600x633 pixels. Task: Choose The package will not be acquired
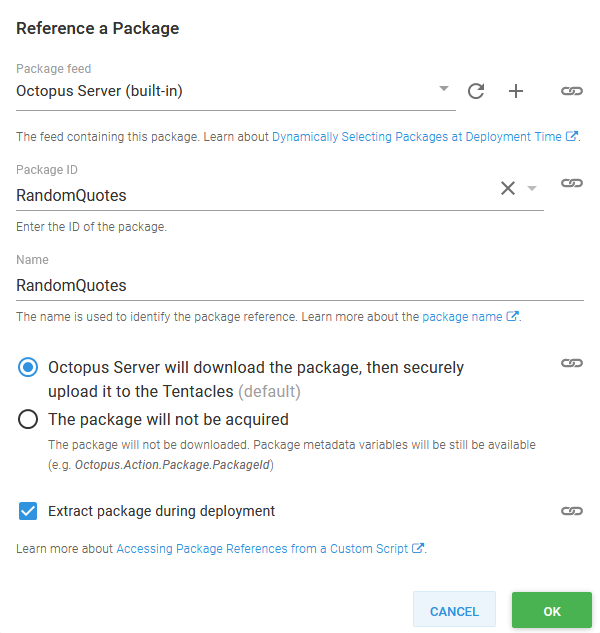[x=28, y=420]
